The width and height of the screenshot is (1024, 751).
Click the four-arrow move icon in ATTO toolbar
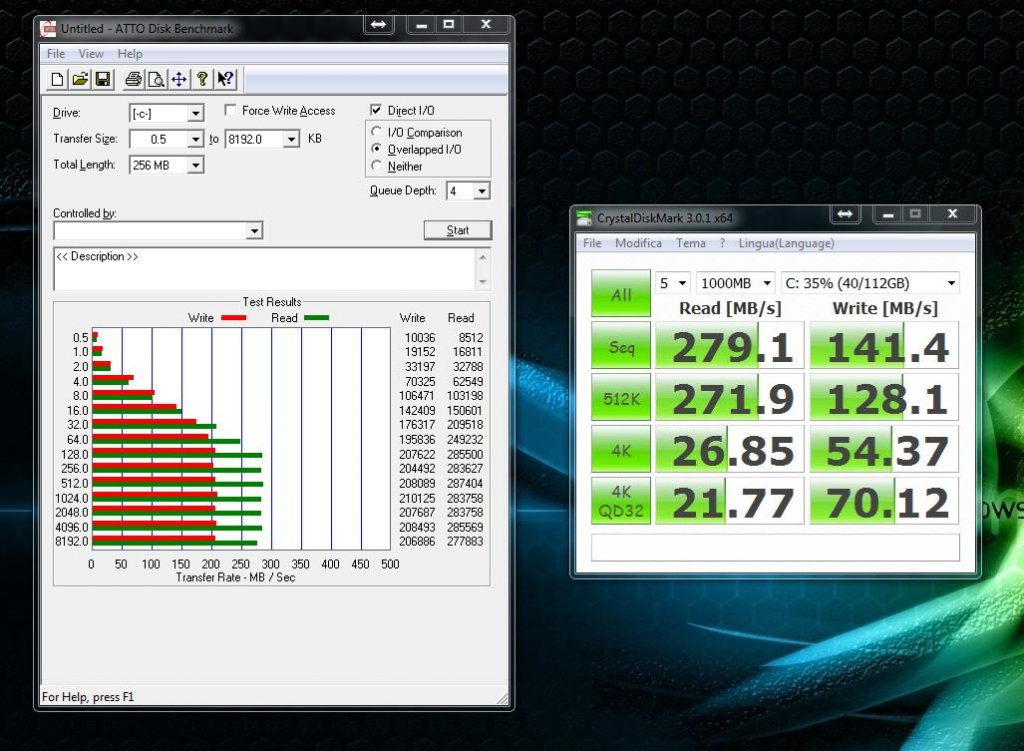coord(179,79)
